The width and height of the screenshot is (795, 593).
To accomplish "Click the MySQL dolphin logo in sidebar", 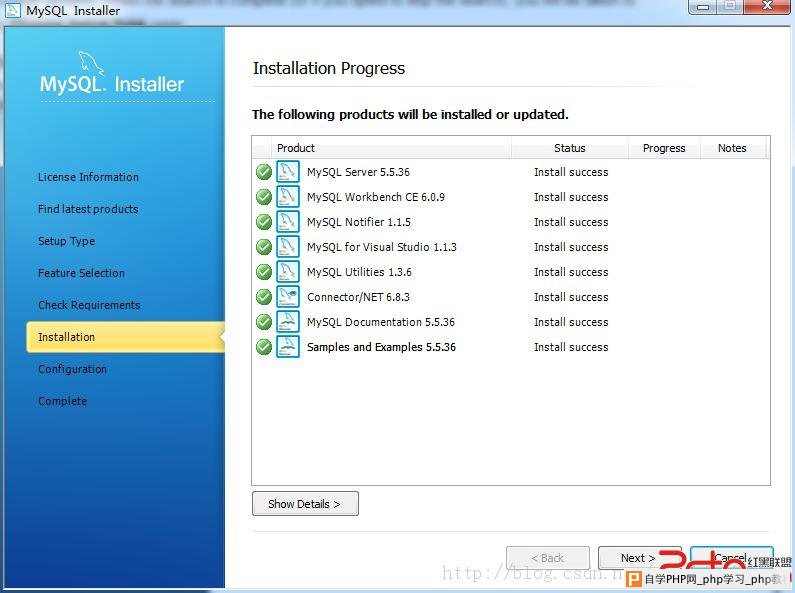I will [91, 63].
